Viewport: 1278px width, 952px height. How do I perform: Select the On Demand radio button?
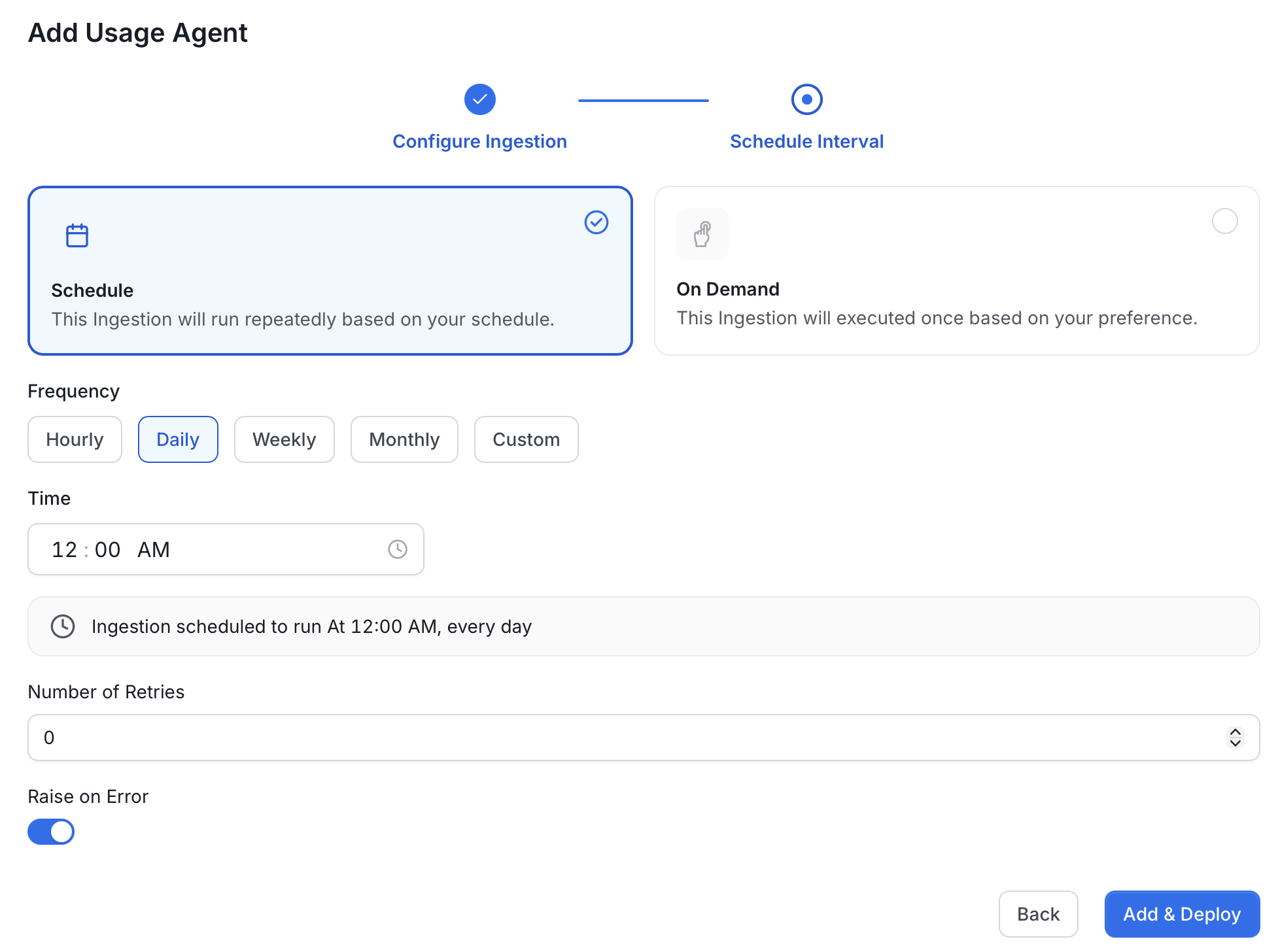coord(1225,221)
